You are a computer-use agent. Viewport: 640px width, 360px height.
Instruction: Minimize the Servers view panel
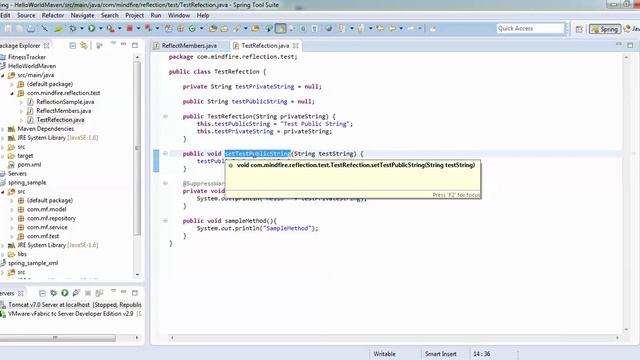click(124, 291)
